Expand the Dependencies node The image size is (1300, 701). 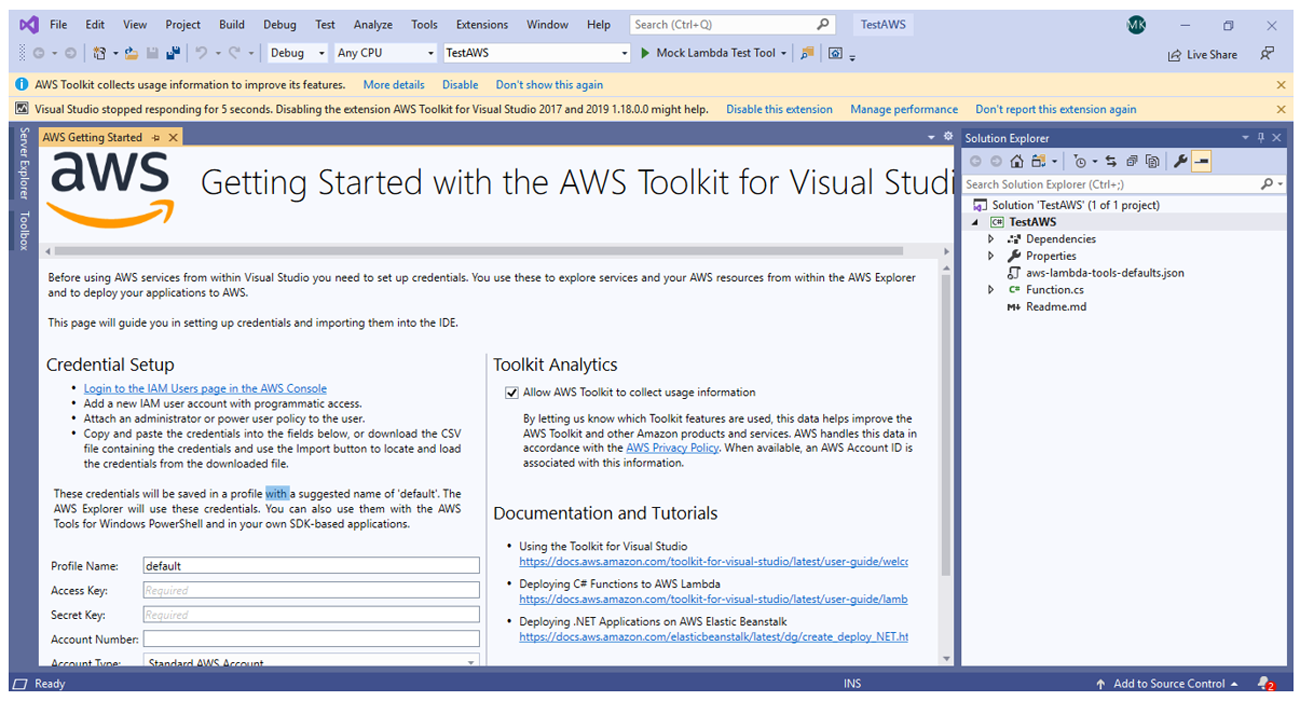(991, 239)
